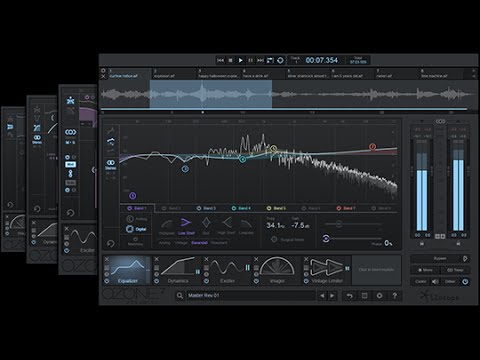Select the Equalizer module tile
The width and height of the screenshot is (480, 360).
pyautogui.click(x=127, y=270)
